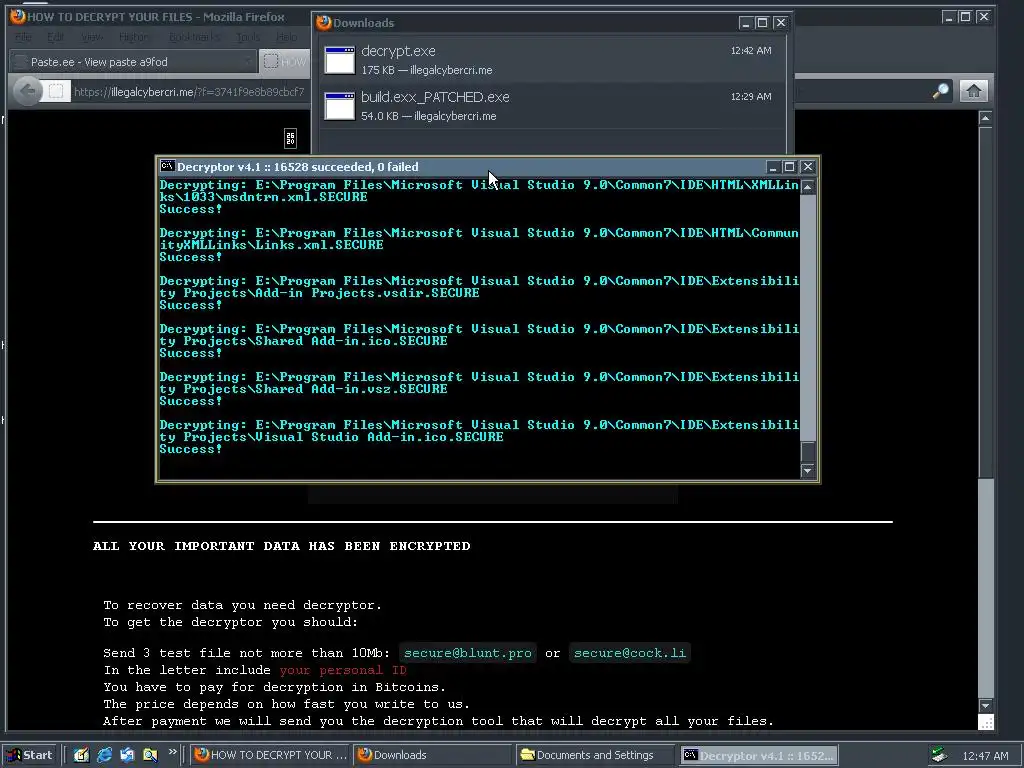
Task: Click Firefox logo in Downloads window title
Action: point(324,23)
